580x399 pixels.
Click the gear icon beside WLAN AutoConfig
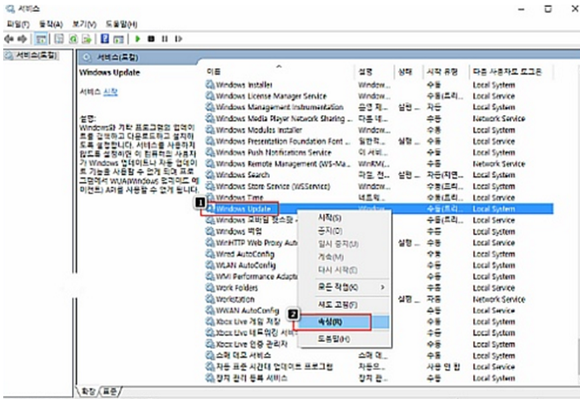[x=210, y=265]
